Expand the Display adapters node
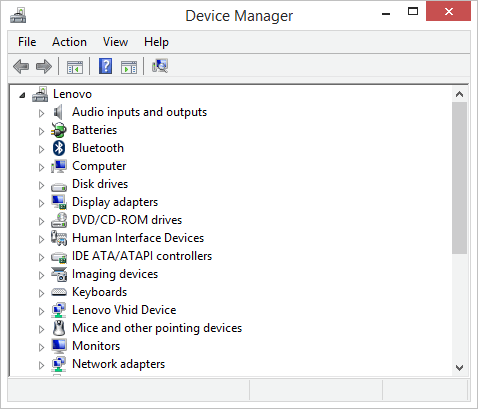 pyautogui.click(x=41, y=203)
